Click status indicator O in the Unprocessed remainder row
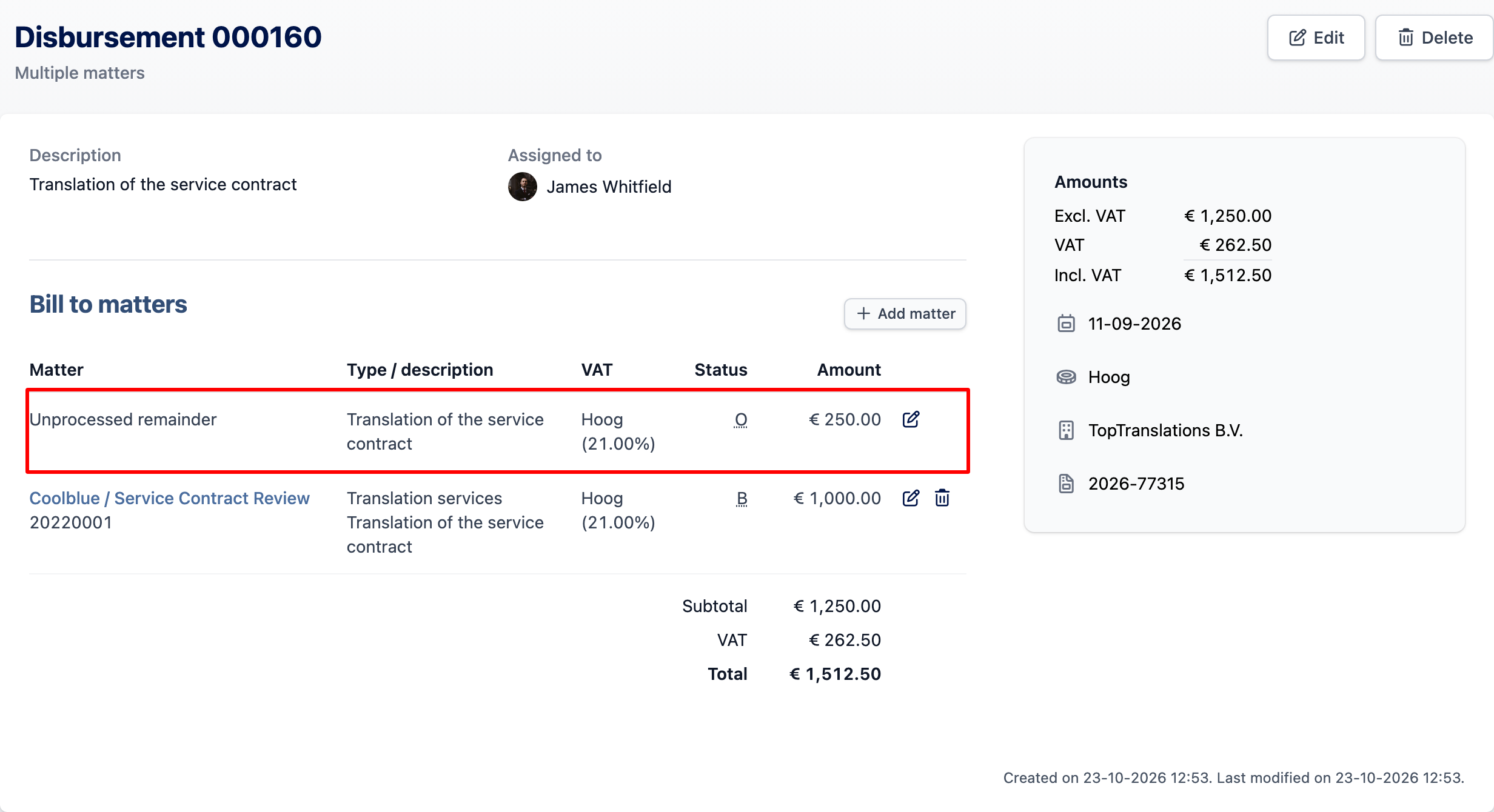Screen dimensions: 1494x812 pyautogui.click(x=741, y=420)
